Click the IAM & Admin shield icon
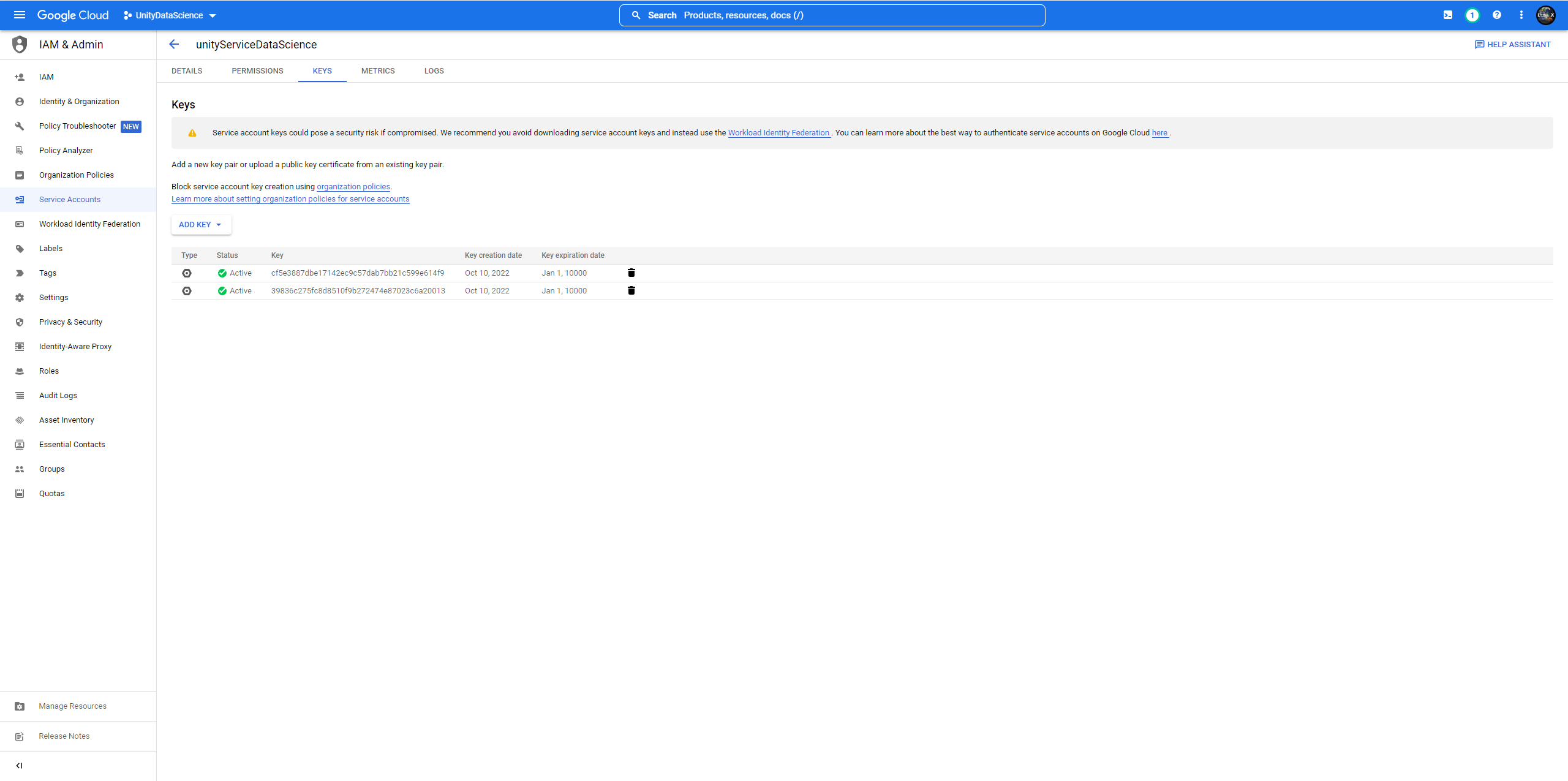The height and width of the screenshot is (781, 1568). [x=20, y=44]
